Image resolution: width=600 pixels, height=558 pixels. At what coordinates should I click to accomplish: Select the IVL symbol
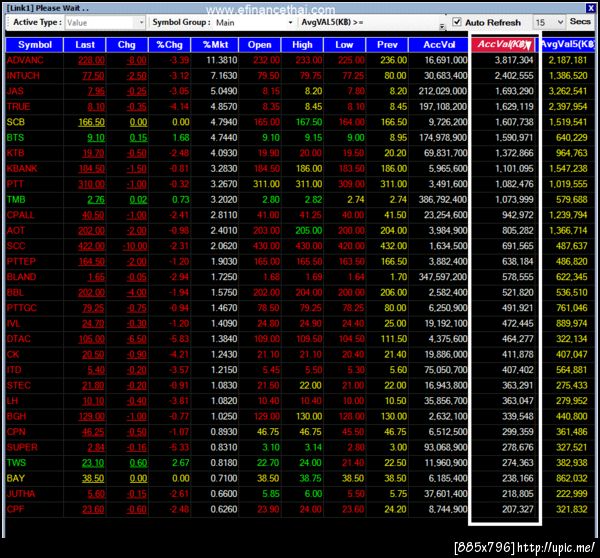(13, 324)
